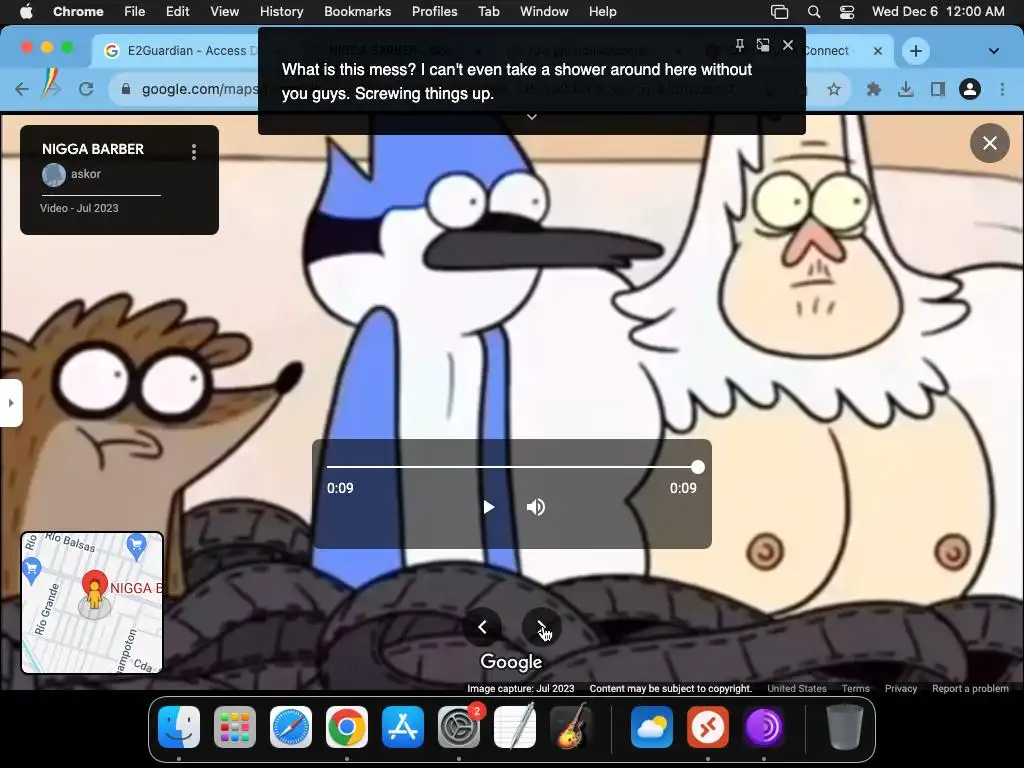
Task: Open the mini map thumbnail
Action: pos(92,603)
